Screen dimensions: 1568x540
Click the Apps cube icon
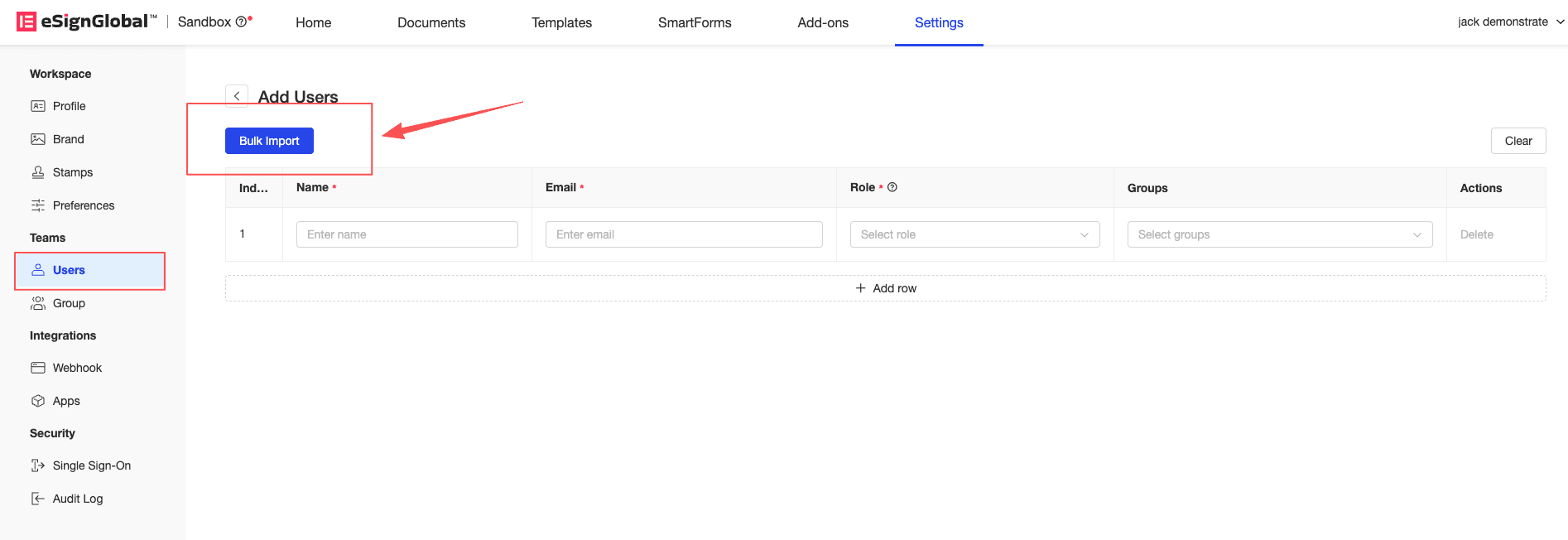click(38, 401)
